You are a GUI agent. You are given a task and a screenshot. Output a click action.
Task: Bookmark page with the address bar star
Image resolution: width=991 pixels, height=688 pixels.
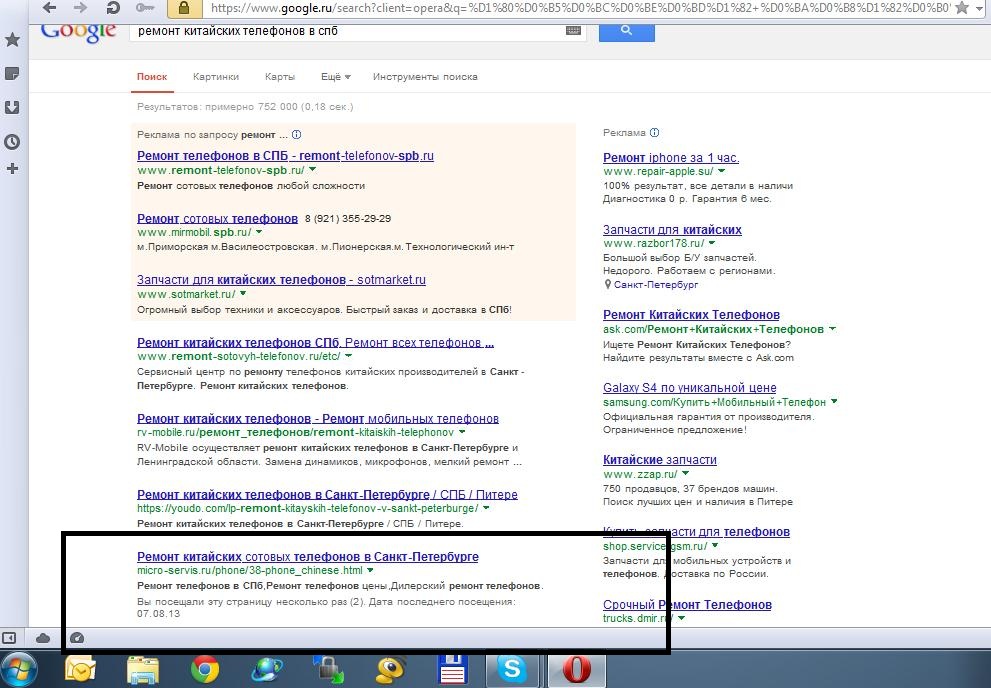click(961, 8)
